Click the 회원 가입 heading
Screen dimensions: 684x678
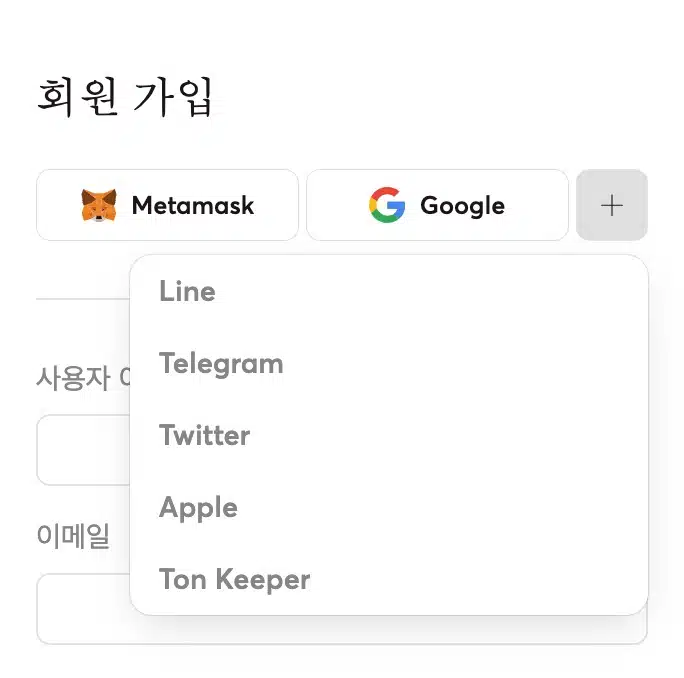(125, 97)
